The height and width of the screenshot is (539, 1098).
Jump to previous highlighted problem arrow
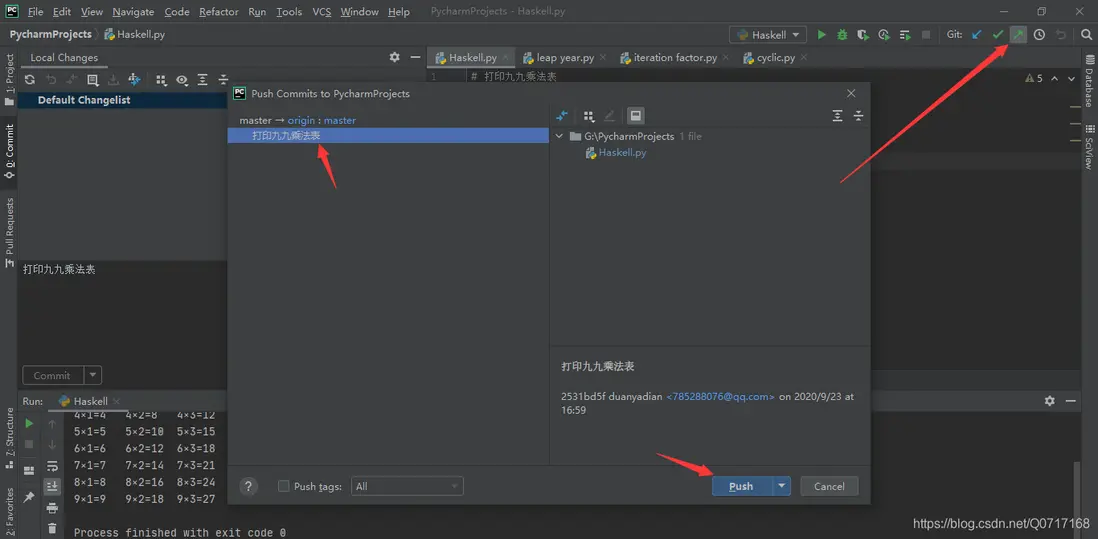coord(1054,78)
